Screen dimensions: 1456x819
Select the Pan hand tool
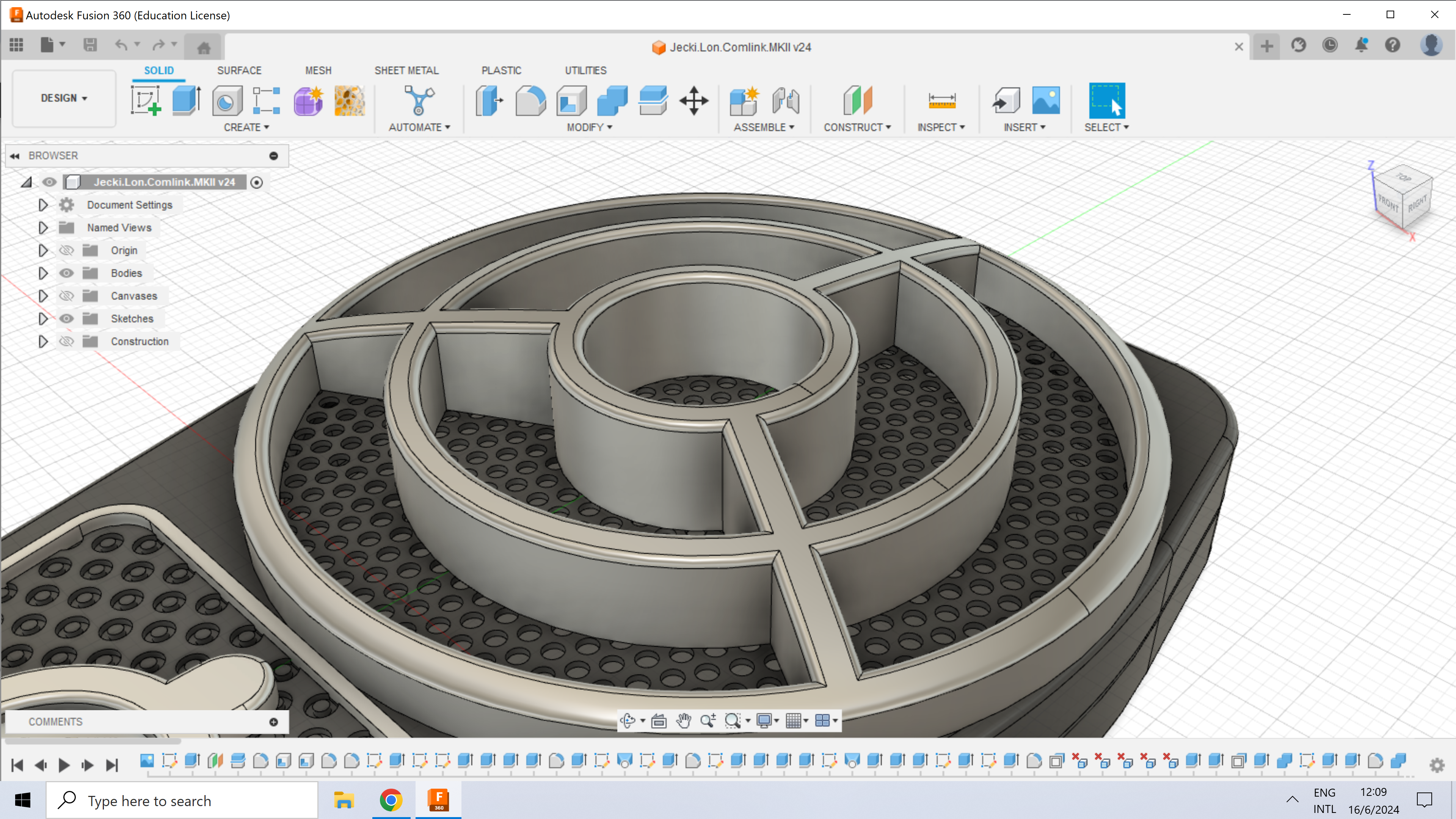[684, 721]
